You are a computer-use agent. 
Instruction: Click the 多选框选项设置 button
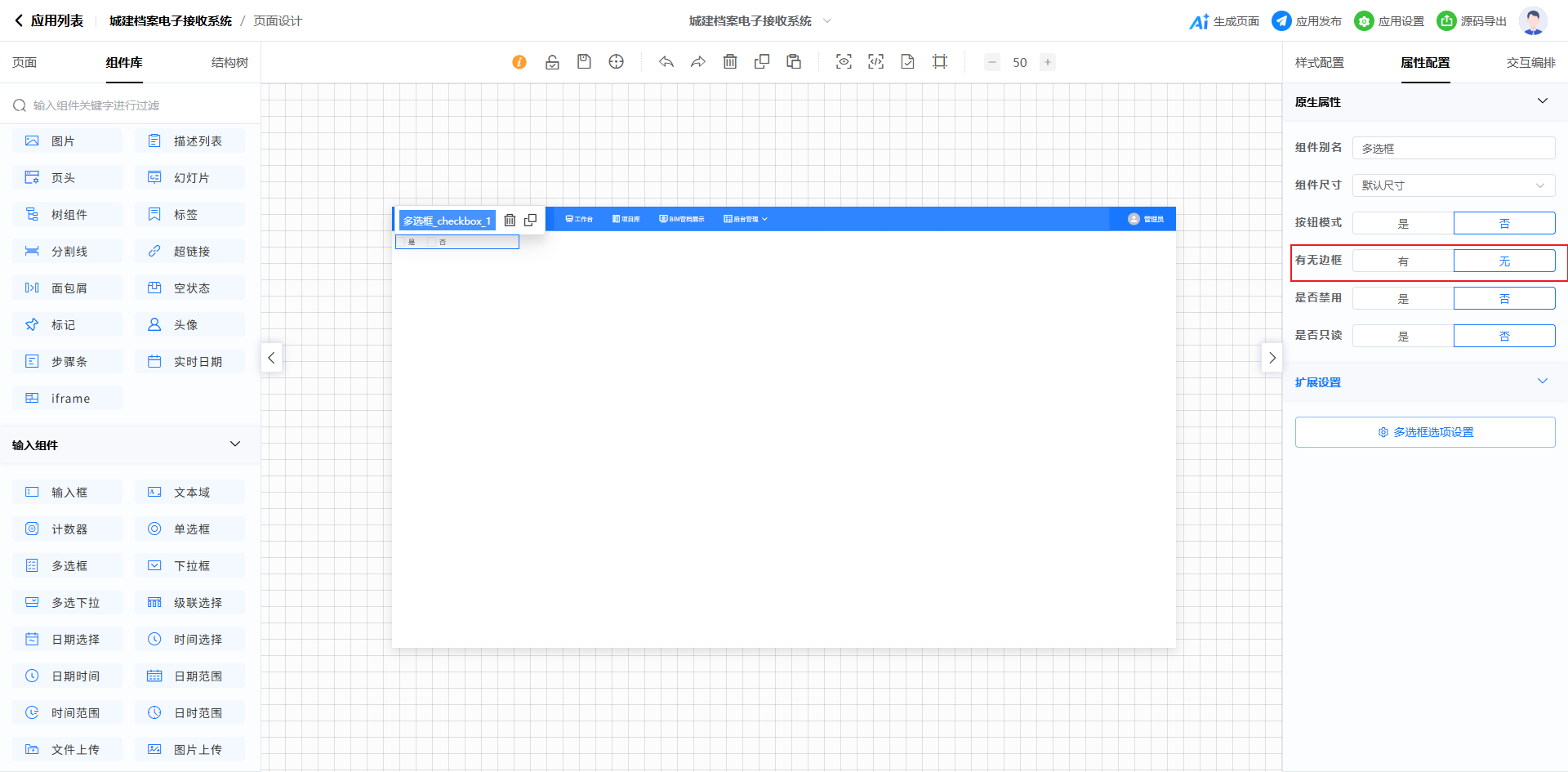1424,432
